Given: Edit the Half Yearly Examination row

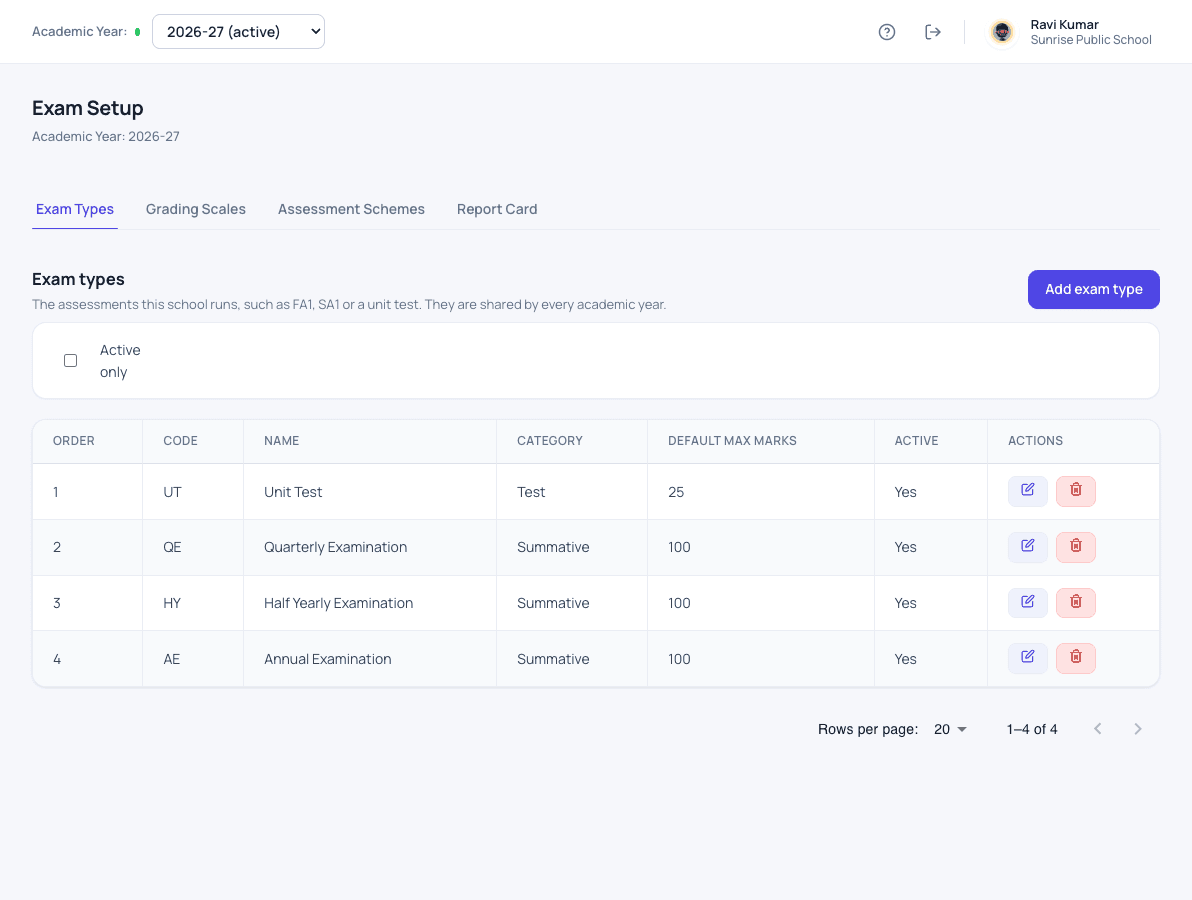Looking at the screenshot, I should click(x=1028, y=603).
